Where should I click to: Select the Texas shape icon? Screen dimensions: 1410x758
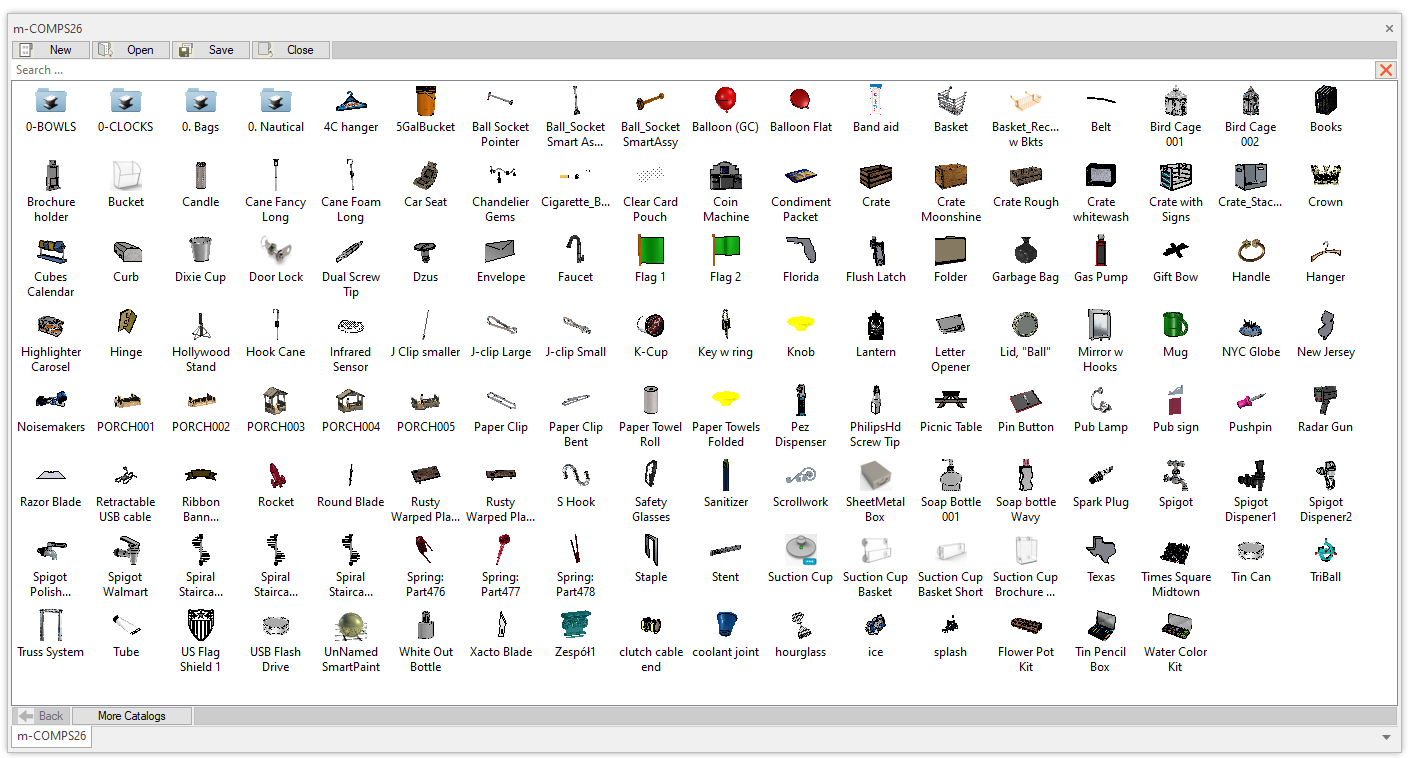tap(1100, 551)
